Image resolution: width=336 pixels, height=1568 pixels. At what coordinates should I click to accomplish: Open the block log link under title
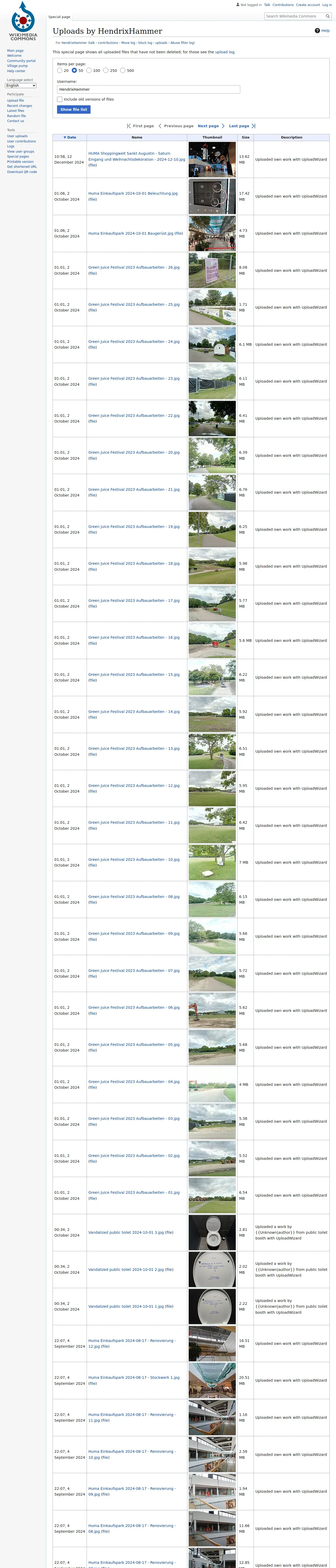tap(145, 43)
